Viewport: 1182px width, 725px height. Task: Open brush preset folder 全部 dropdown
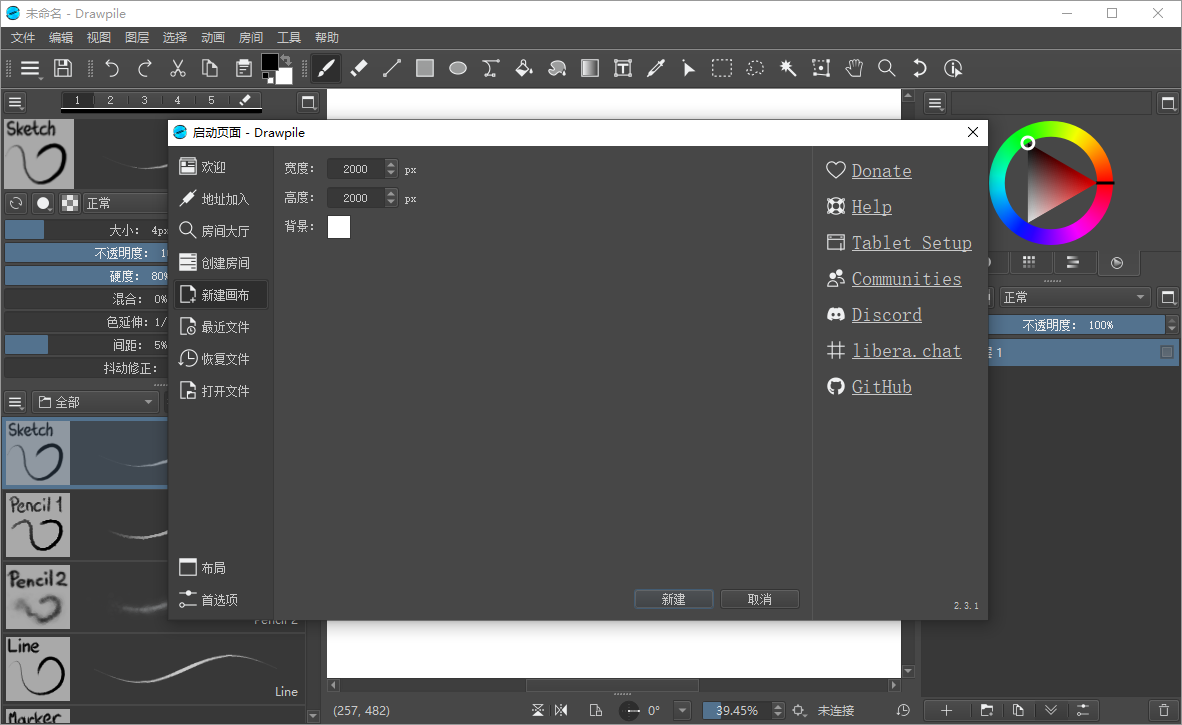point(95,402)
